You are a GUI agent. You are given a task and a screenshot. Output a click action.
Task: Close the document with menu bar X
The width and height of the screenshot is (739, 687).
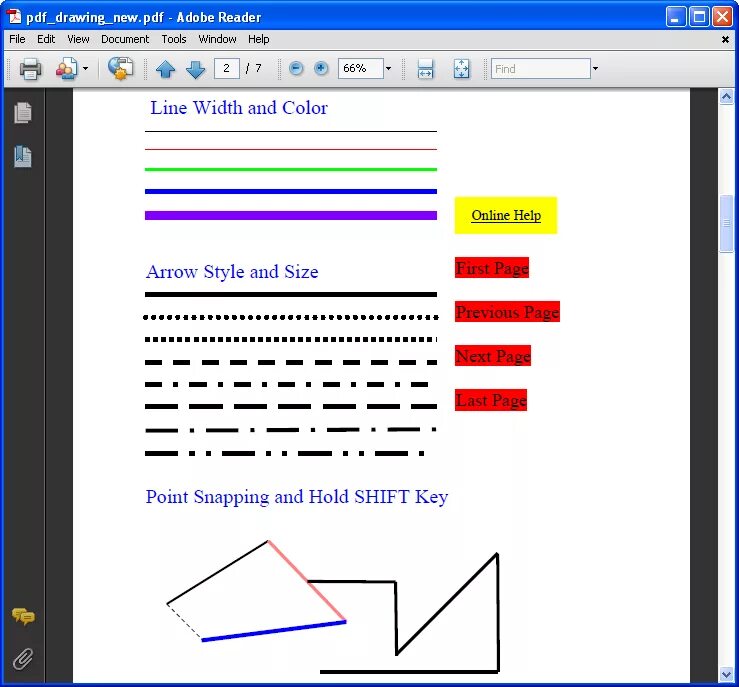coord(725,40)
